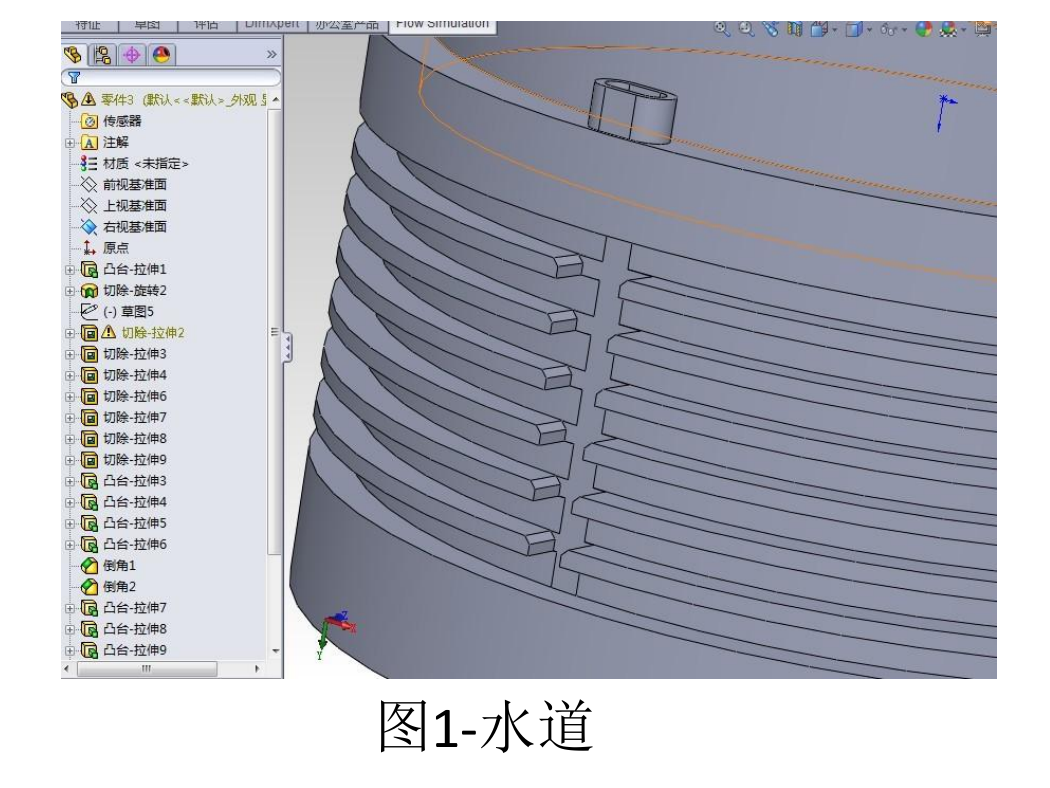Click the Display Style cube icon
The width and height of the screenshot is (1050, 788).
854,29
